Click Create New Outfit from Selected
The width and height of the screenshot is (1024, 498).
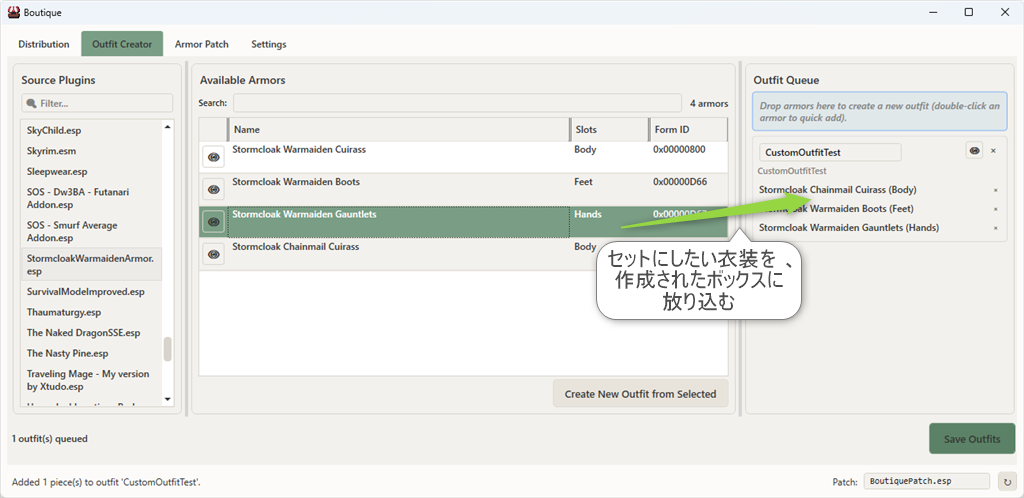(640, 394)
